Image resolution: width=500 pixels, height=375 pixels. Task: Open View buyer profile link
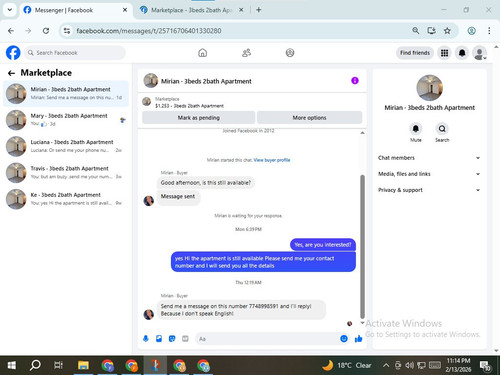[272, 160]
